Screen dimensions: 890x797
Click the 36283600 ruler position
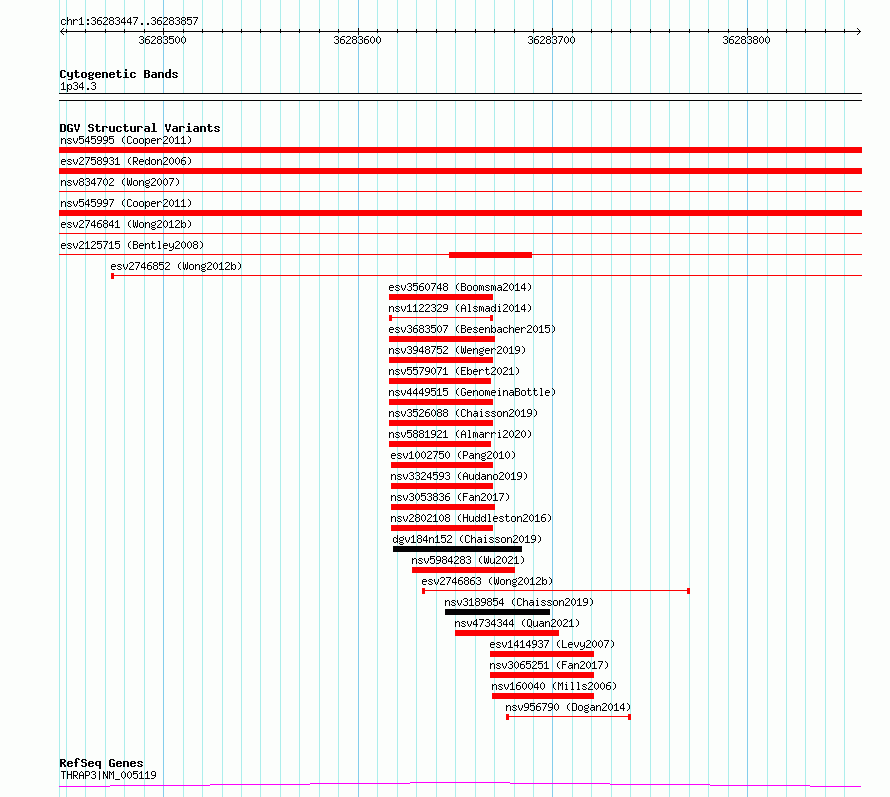[358, 40]
